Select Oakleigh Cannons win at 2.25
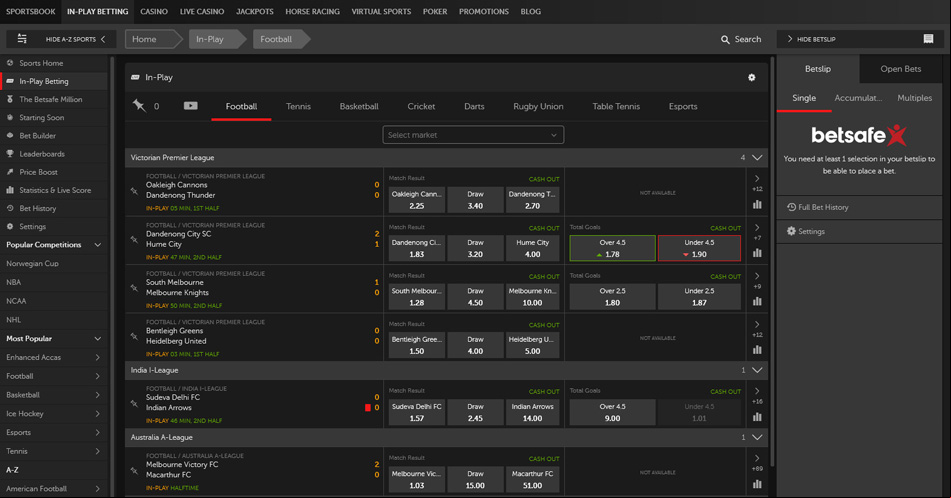951x498 pixels. point(417,200)
